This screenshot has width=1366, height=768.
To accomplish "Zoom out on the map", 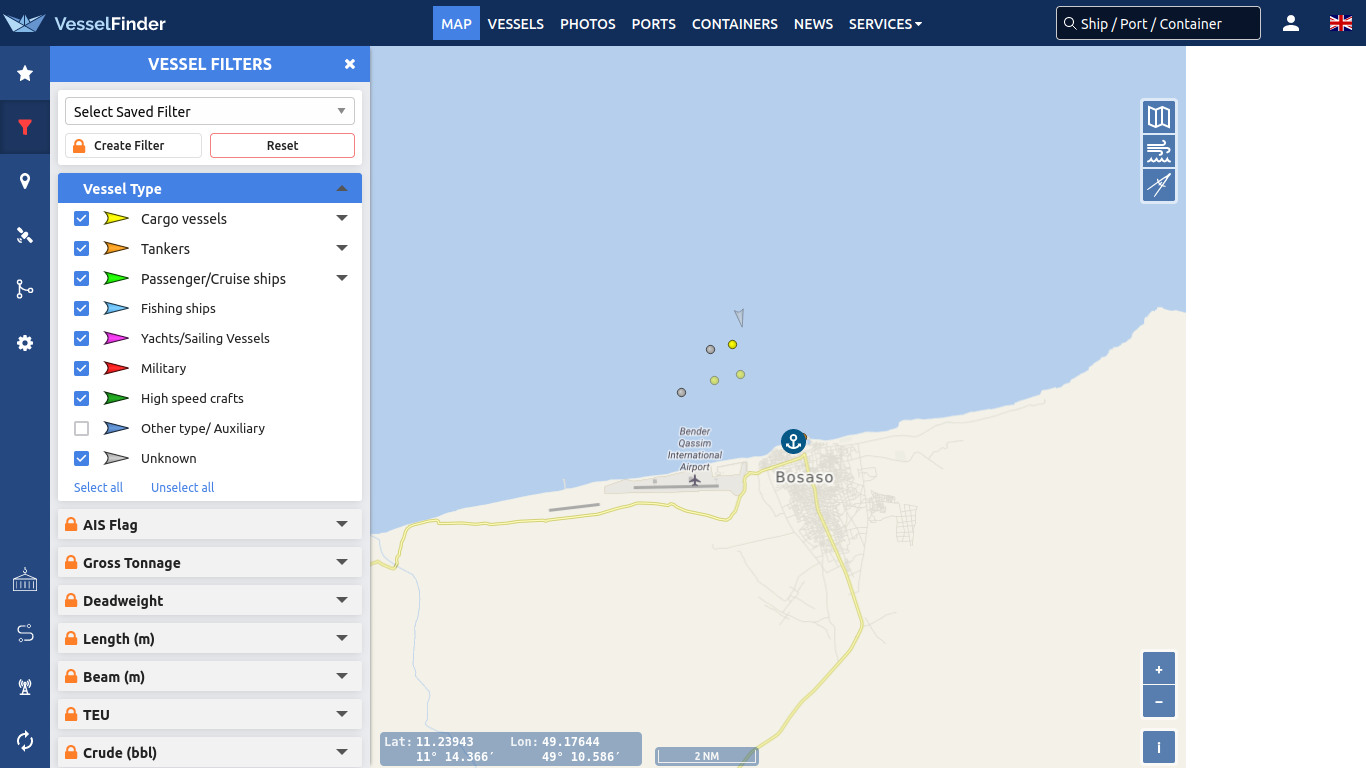I will point(1159,702).
